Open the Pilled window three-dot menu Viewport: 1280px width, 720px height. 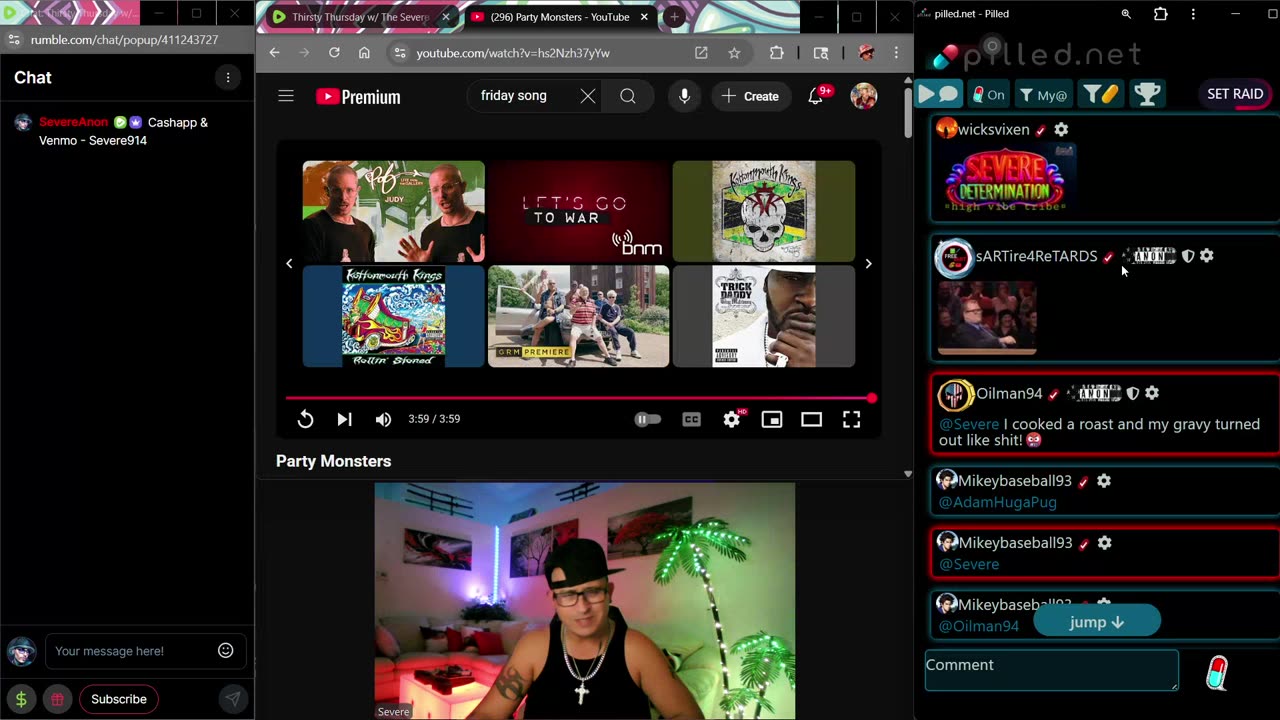(x=1193, y=14)
